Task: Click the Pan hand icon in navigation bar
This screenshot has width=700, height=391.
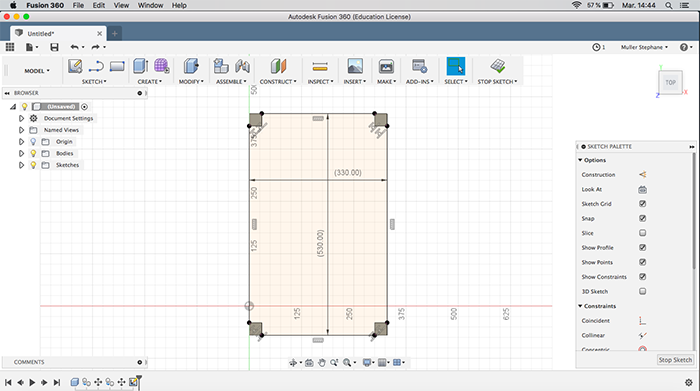Action: pyautogui.click(x=321, y=363)
